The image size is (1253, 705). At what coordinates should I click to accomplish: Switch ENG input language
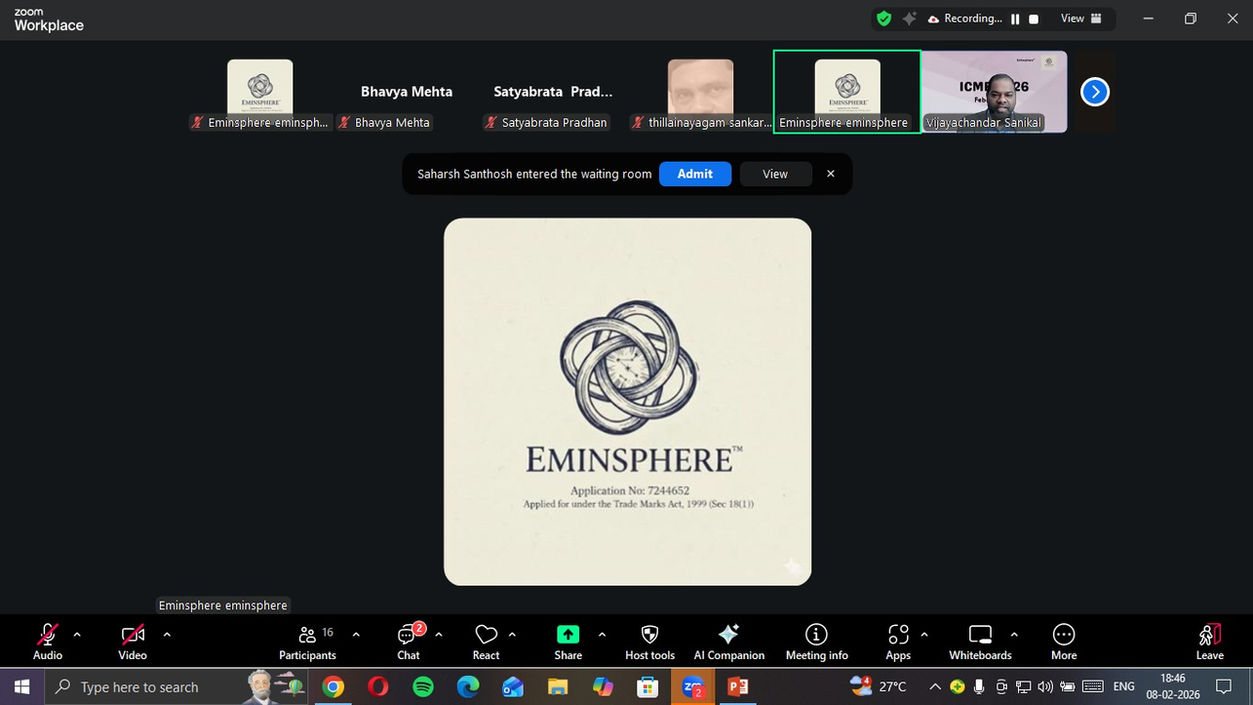click(x=1124, y=687)
